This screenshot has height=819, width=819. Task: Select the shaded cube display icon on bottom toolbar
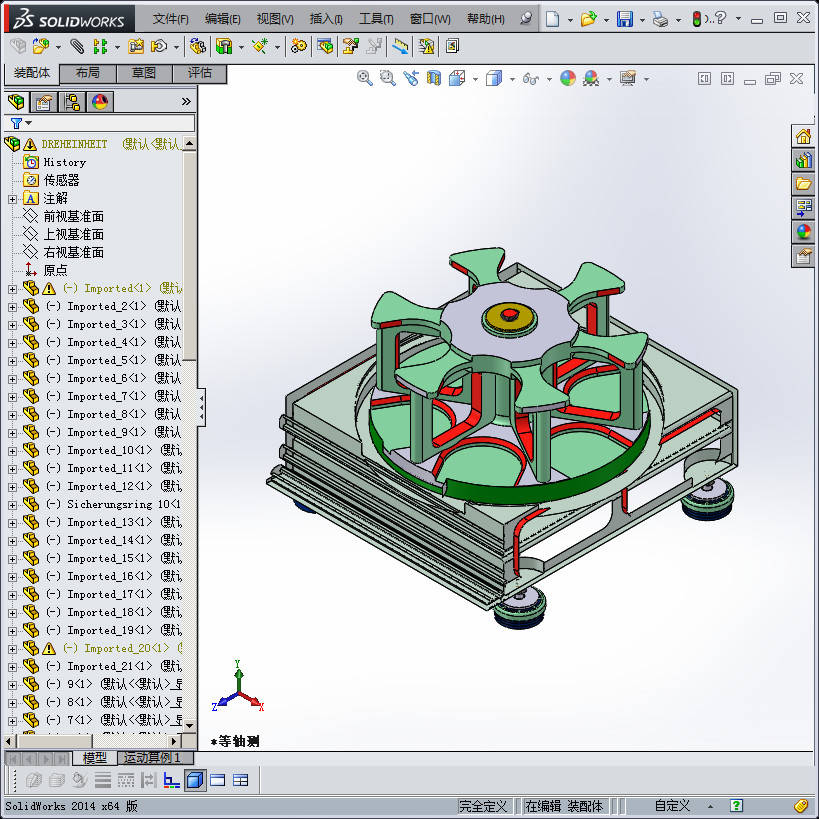click(193, 780)
